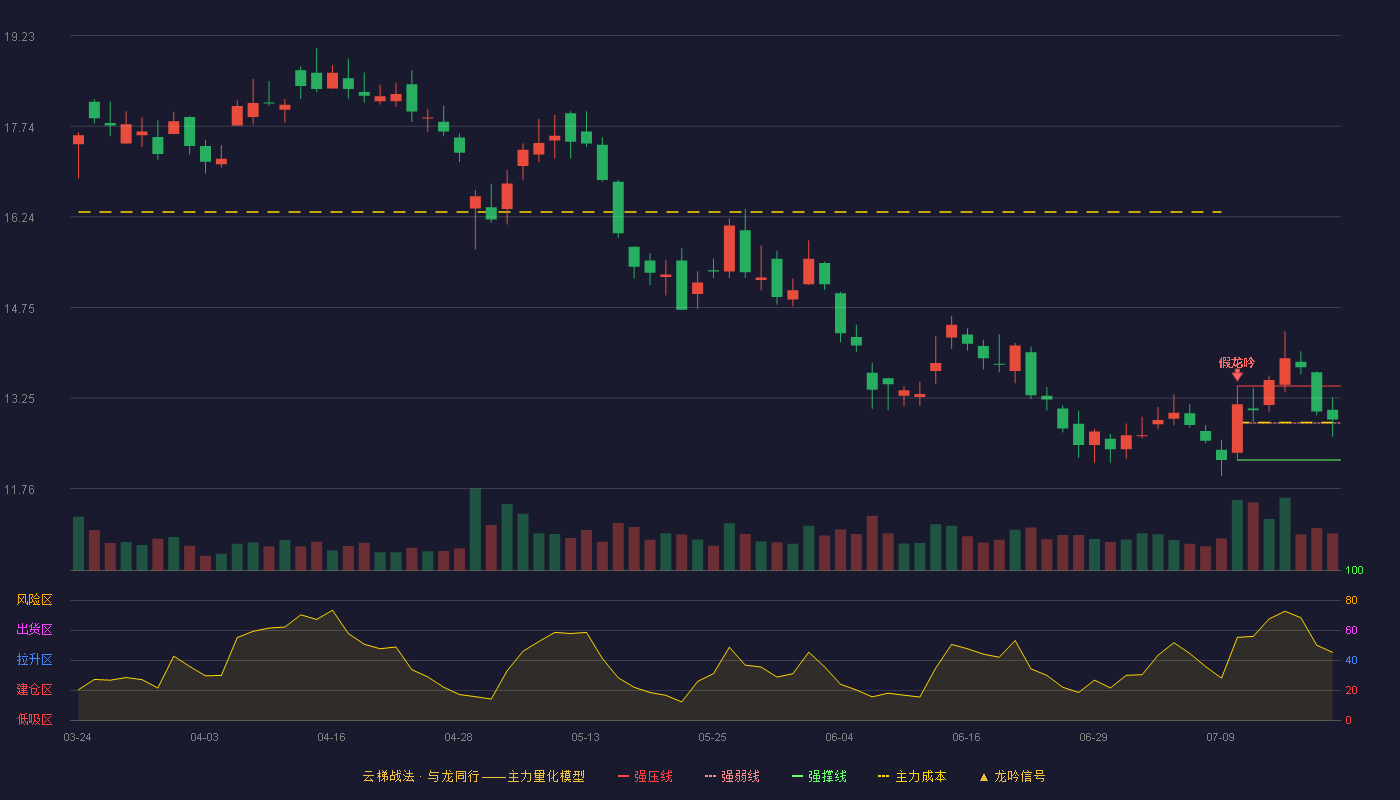The height and width of the screenshot is (800, 1400).
Task: Toggle the 主力成本 legend label
Action: coord(920,776)
